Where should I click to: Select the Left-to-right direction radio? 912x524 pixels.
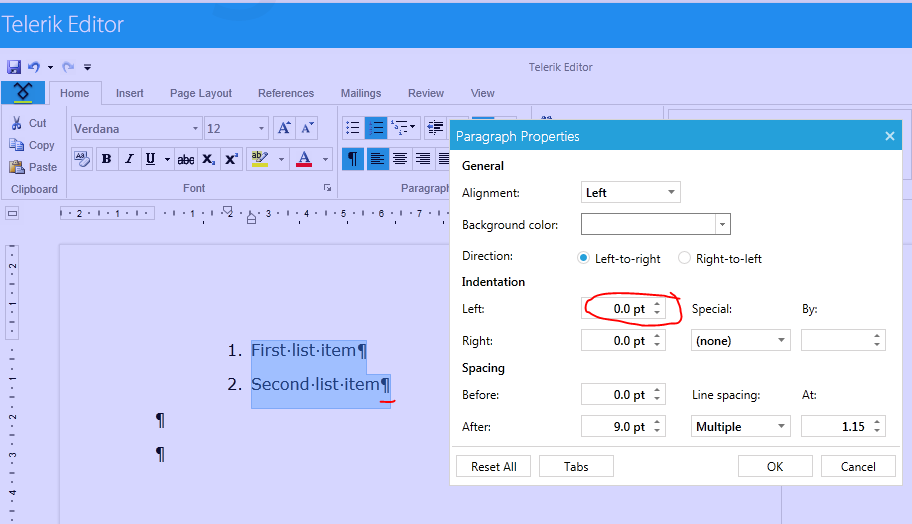(x=583, y=258)
